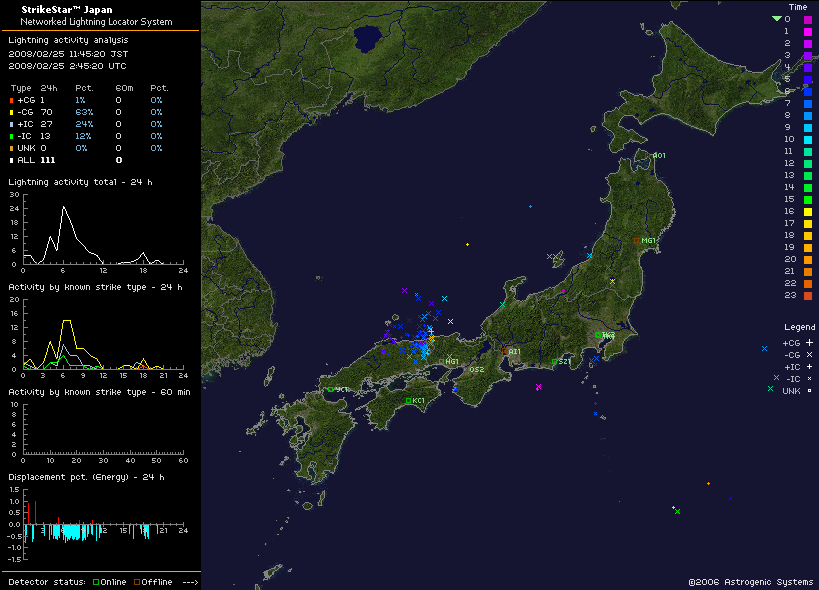
Task: Select the OSZ detector marker
Action: point(467,369)
